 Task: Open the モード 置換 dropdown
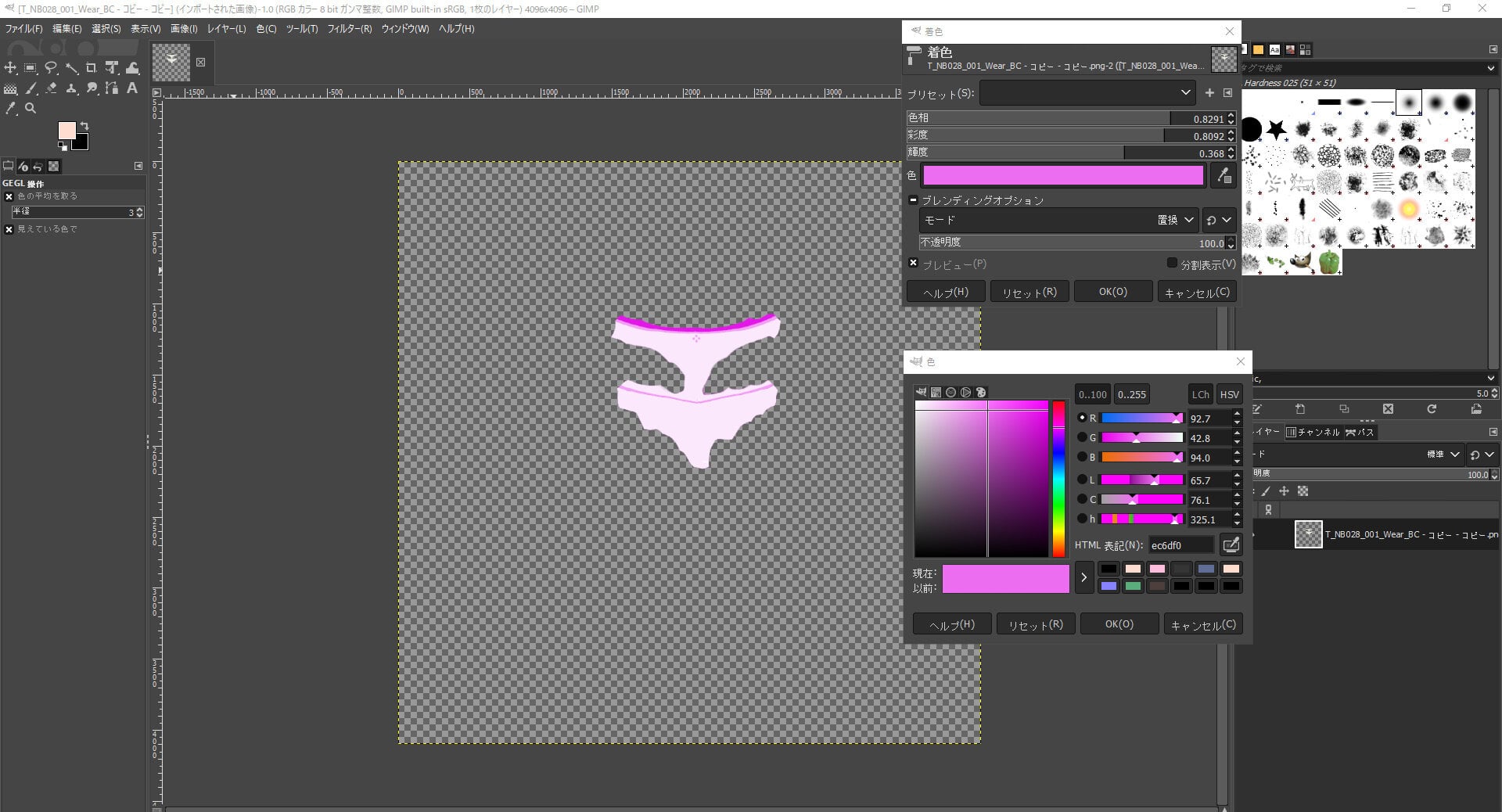point(1058,221)
